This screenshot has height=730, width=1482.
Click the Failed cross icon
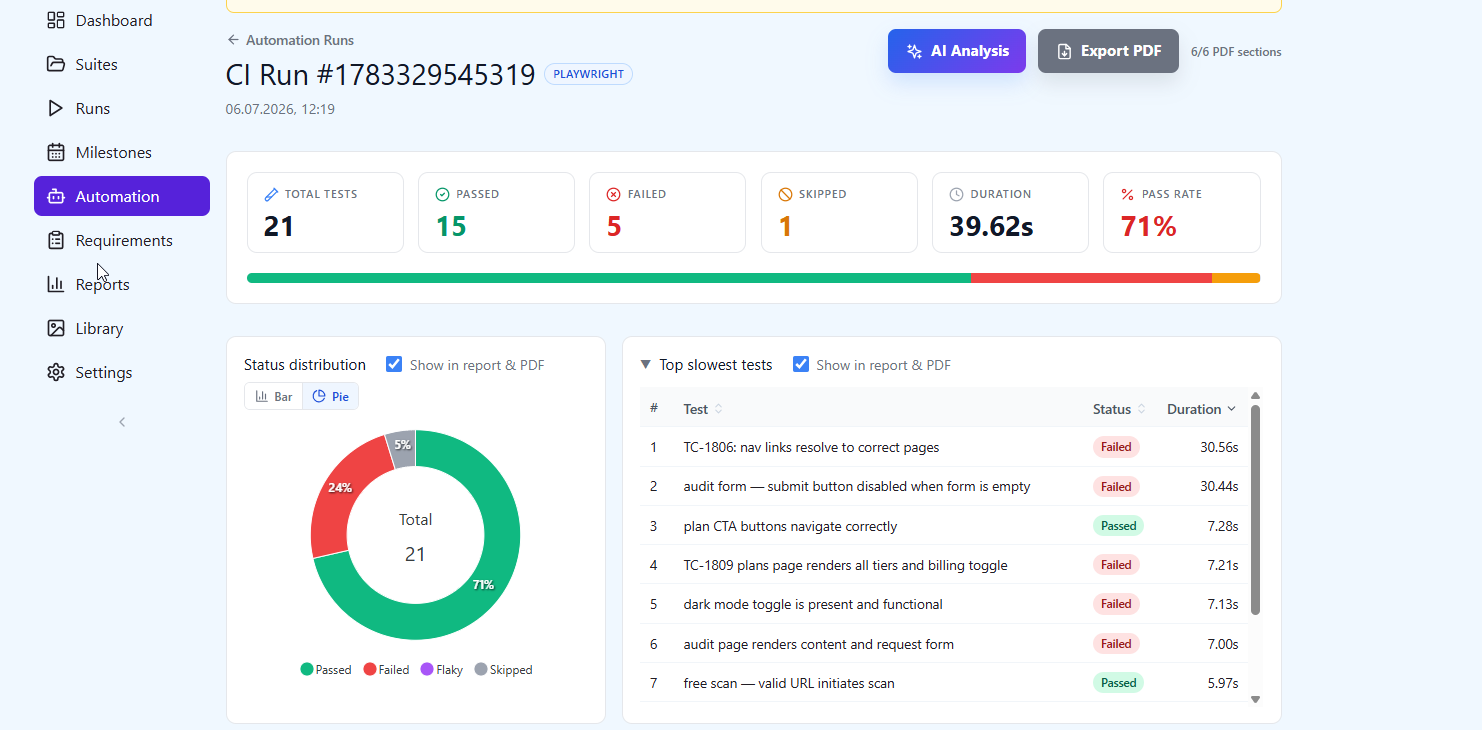(614, 194)
